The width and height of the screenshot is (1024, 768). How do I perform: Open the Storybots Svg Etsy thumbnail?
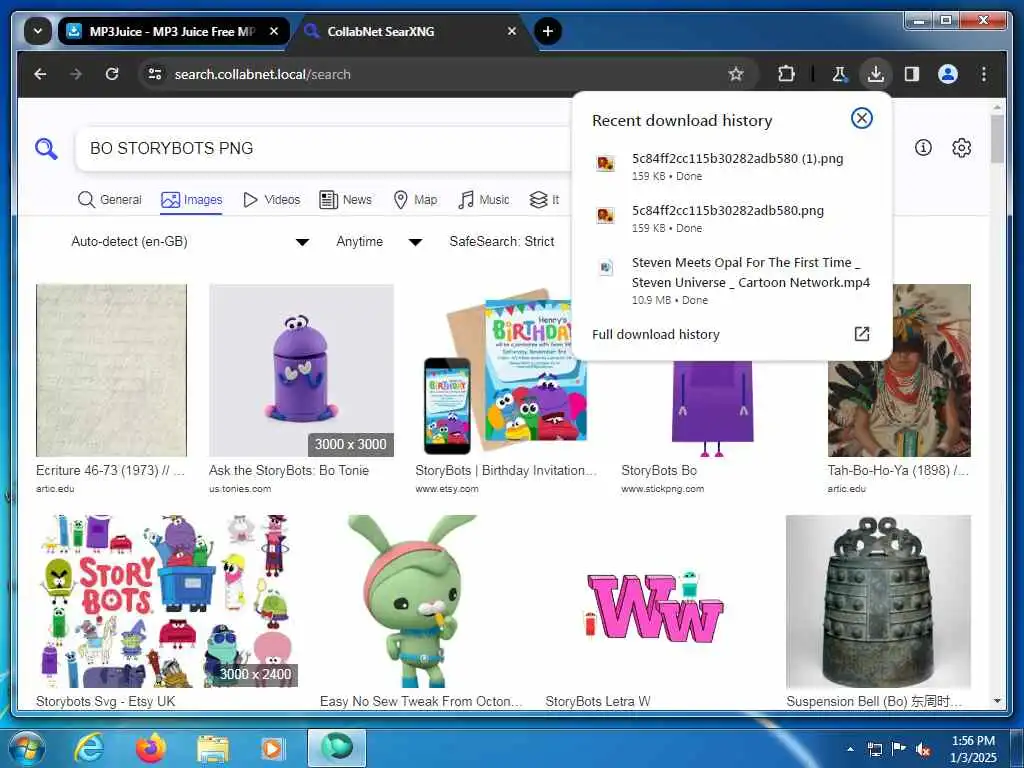167,601
